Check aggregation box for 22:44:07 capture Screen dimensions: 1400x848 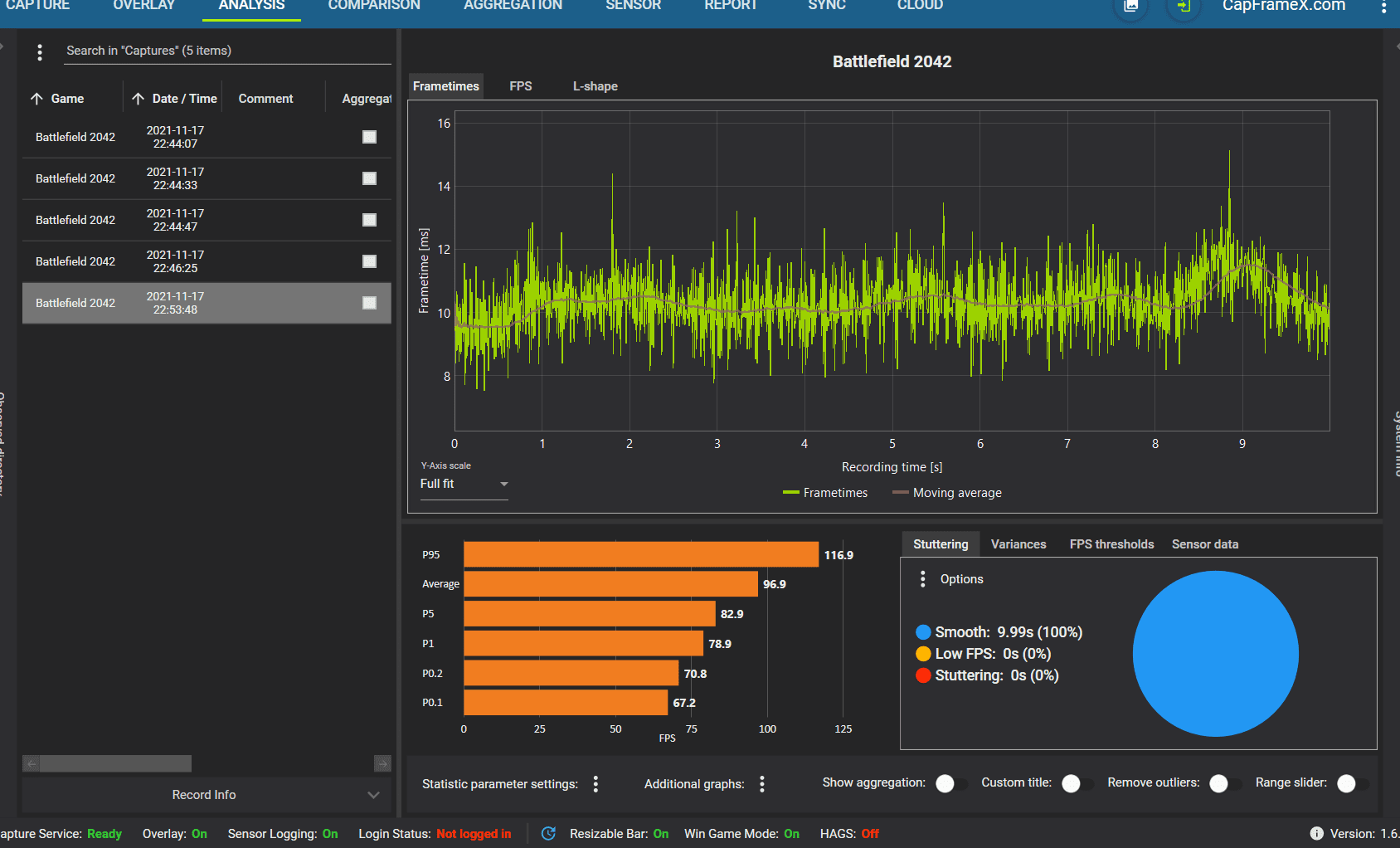[x=370, y=137]
